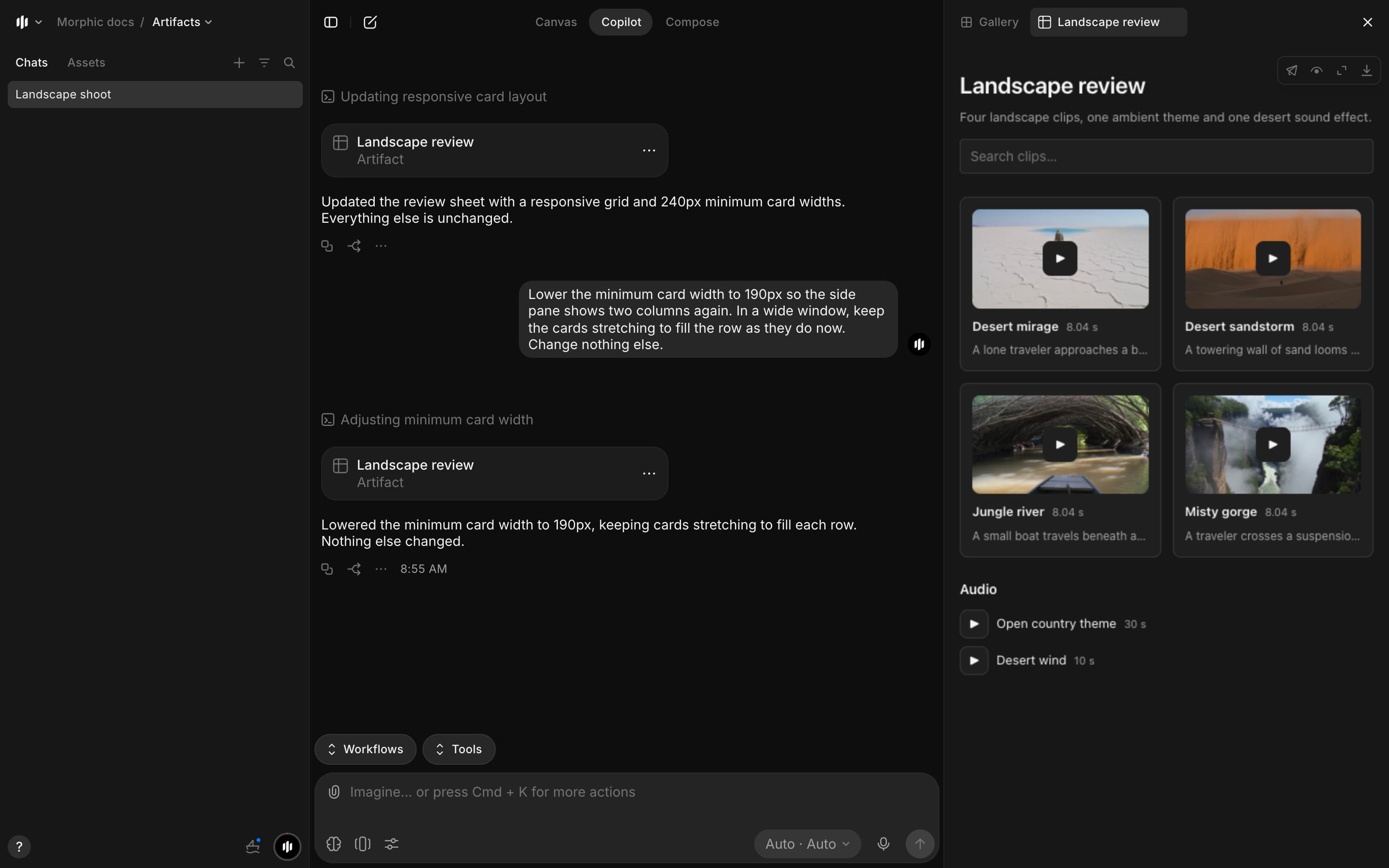Click the Jungle river description text
The image size is (1389, 868).
pos(1059,536)
